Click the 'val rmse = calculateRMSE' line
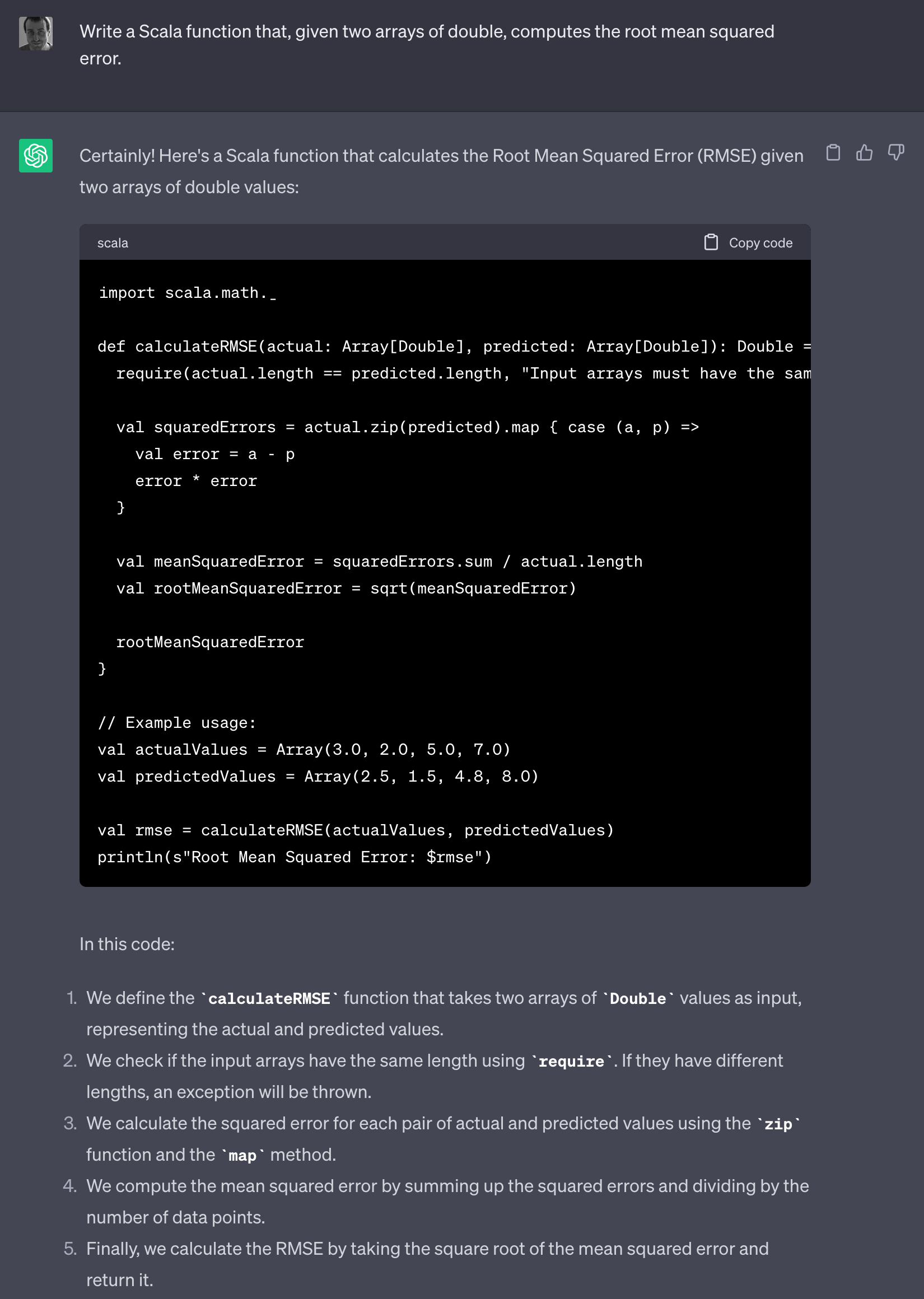The image size is (924, 1299). [x=356, y=830]
